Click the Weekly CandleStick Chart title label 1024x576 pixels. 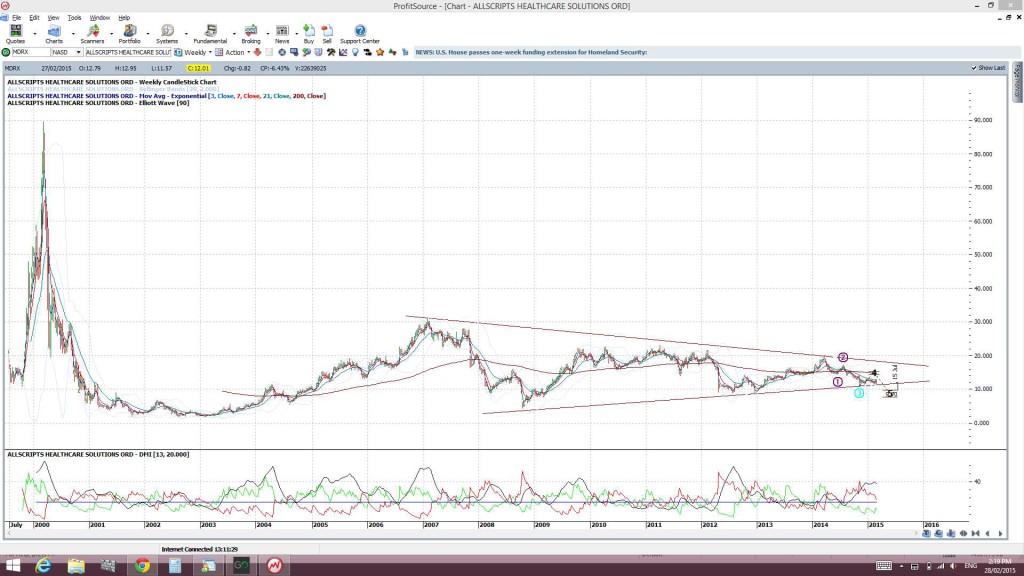[x=112, y=82]
